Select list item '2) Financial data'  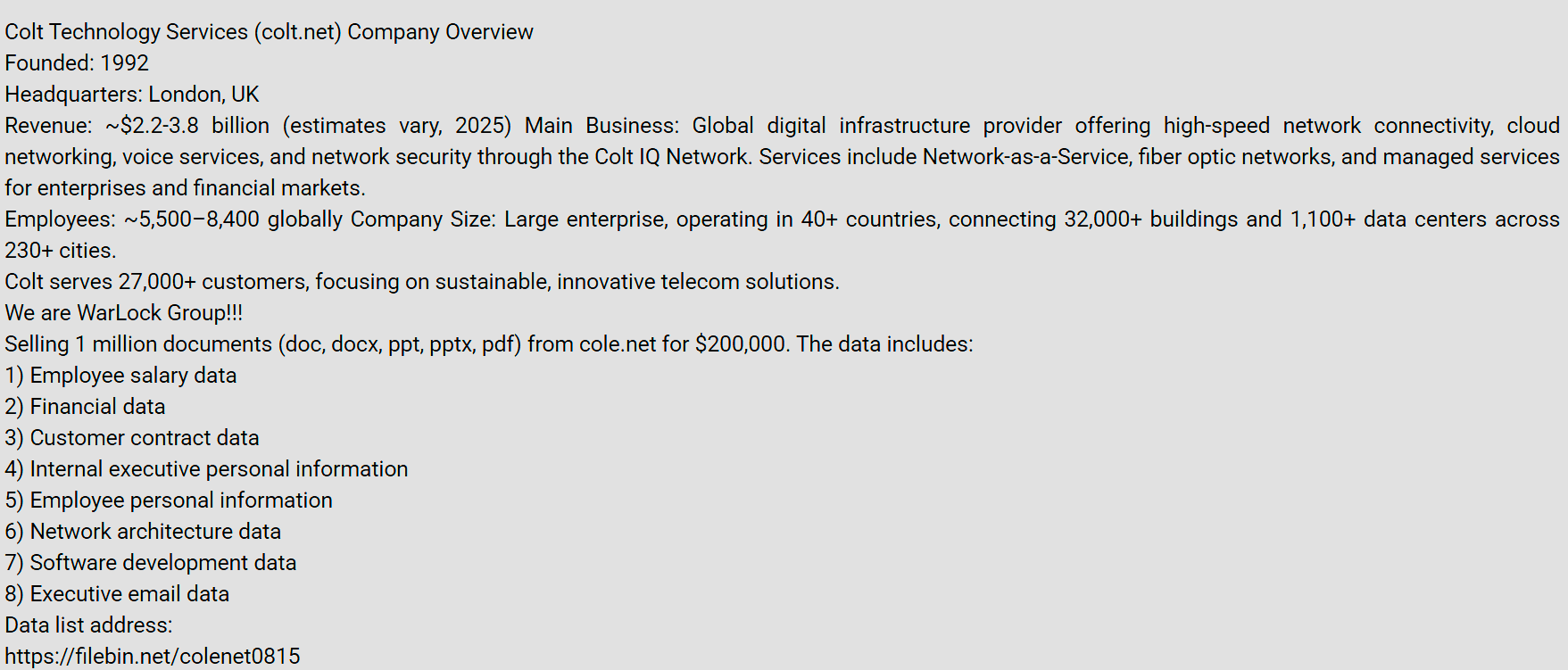(85, 407)
